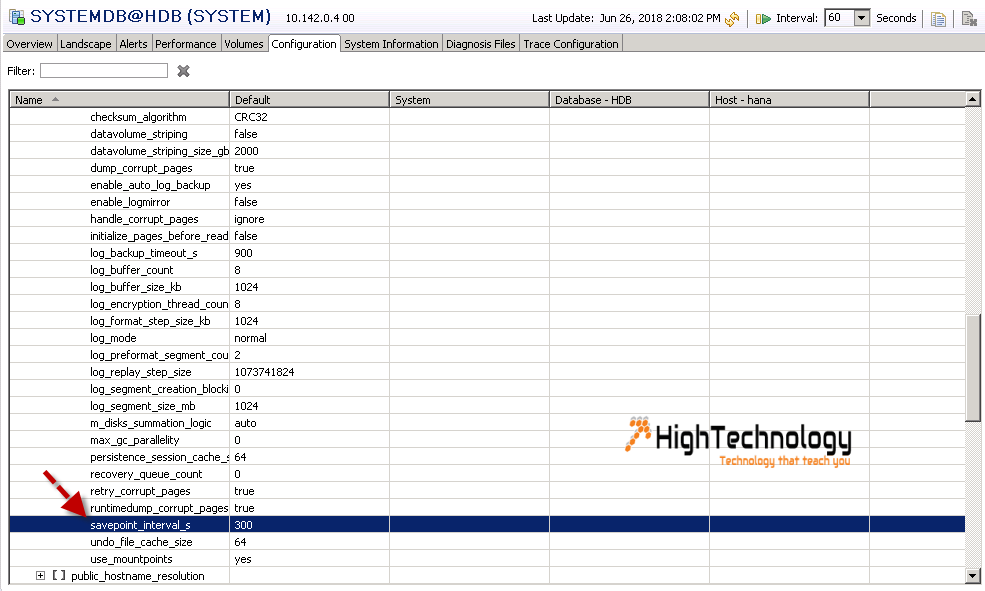This screenshot has height=591, width=985.
Task: Select the log_buffer_size_kb parameter
Action: click(487, 286)
